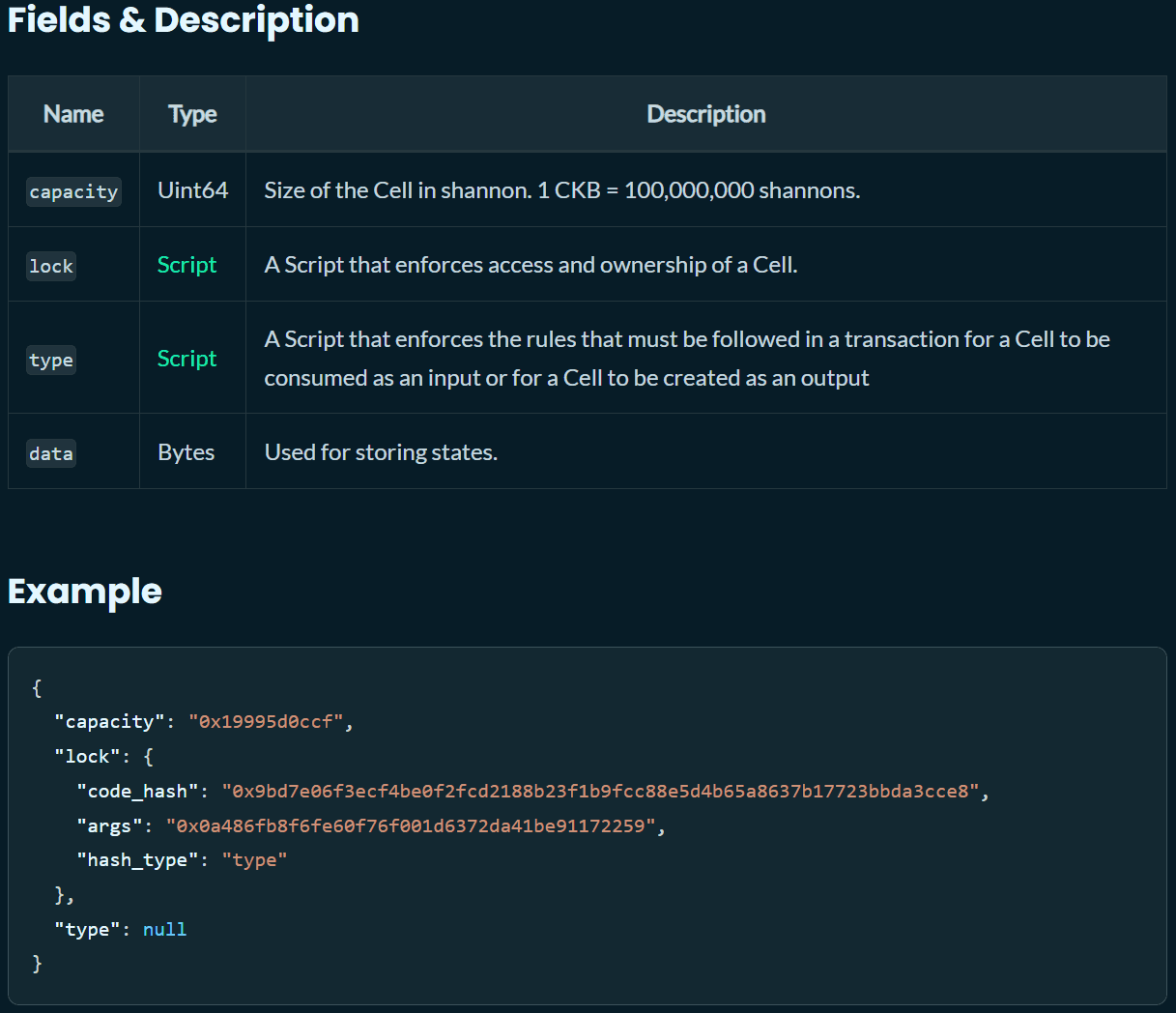Click the 'Used for storing states.' description
The image size is (1176, 1013).
pyautogui.click(x=381, y=452)
